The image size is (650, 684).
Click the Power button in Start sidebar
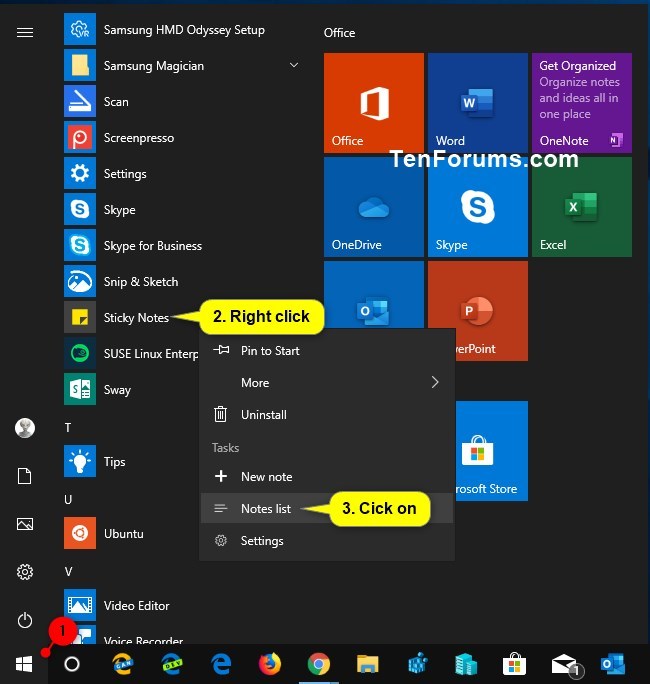(x=25, y=620)
